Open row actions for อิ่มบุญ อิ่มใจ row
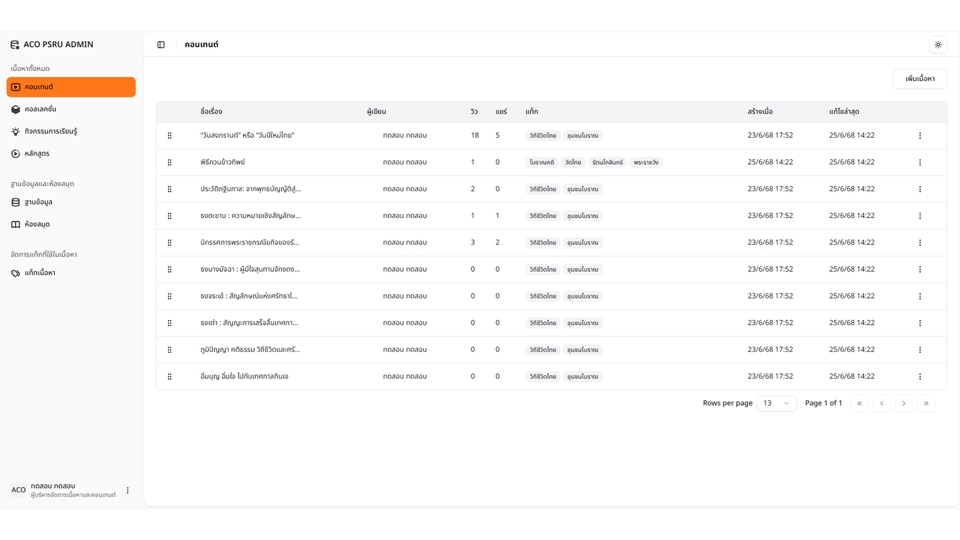Screen dimensions: 960x540 tap(920, 377)
